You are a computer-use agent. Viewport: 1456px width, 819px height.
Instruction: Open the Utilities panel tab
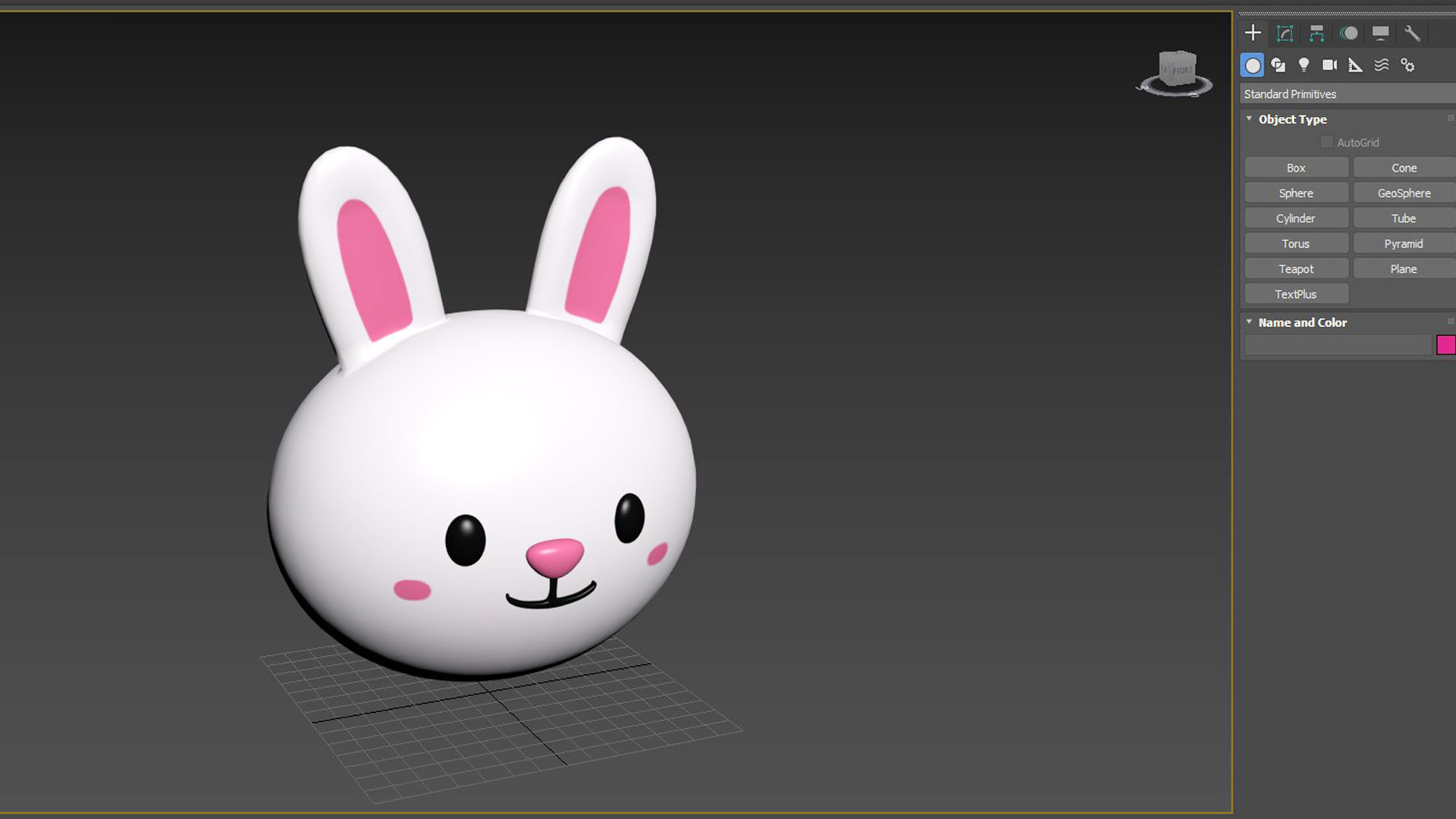point(1412,33)
